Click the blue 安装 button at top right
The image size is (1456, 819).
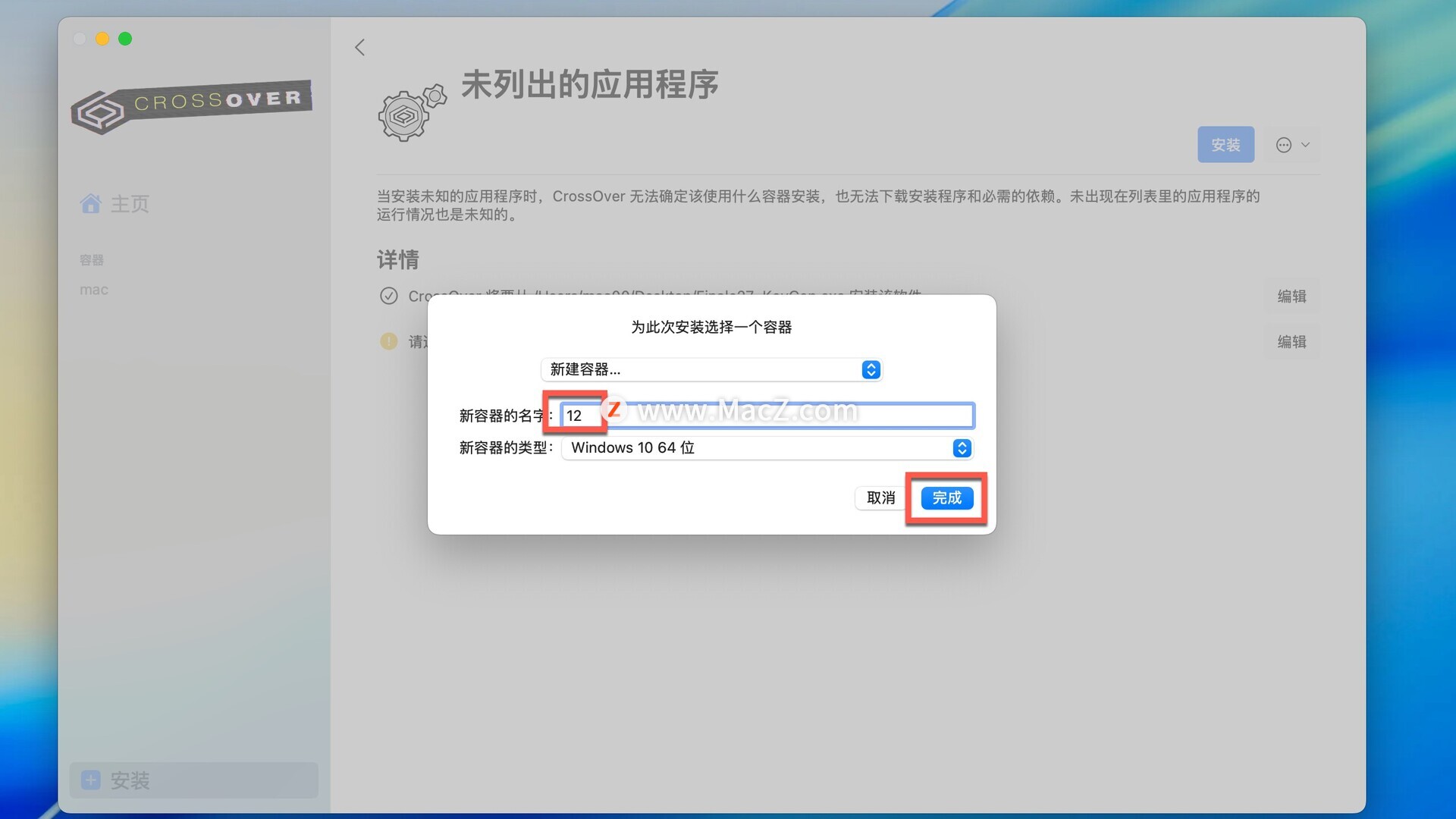click(1225, 145)
